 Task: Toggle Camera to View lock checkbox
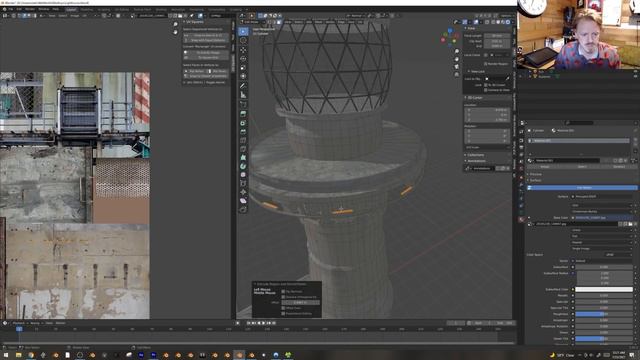[486, 90]
